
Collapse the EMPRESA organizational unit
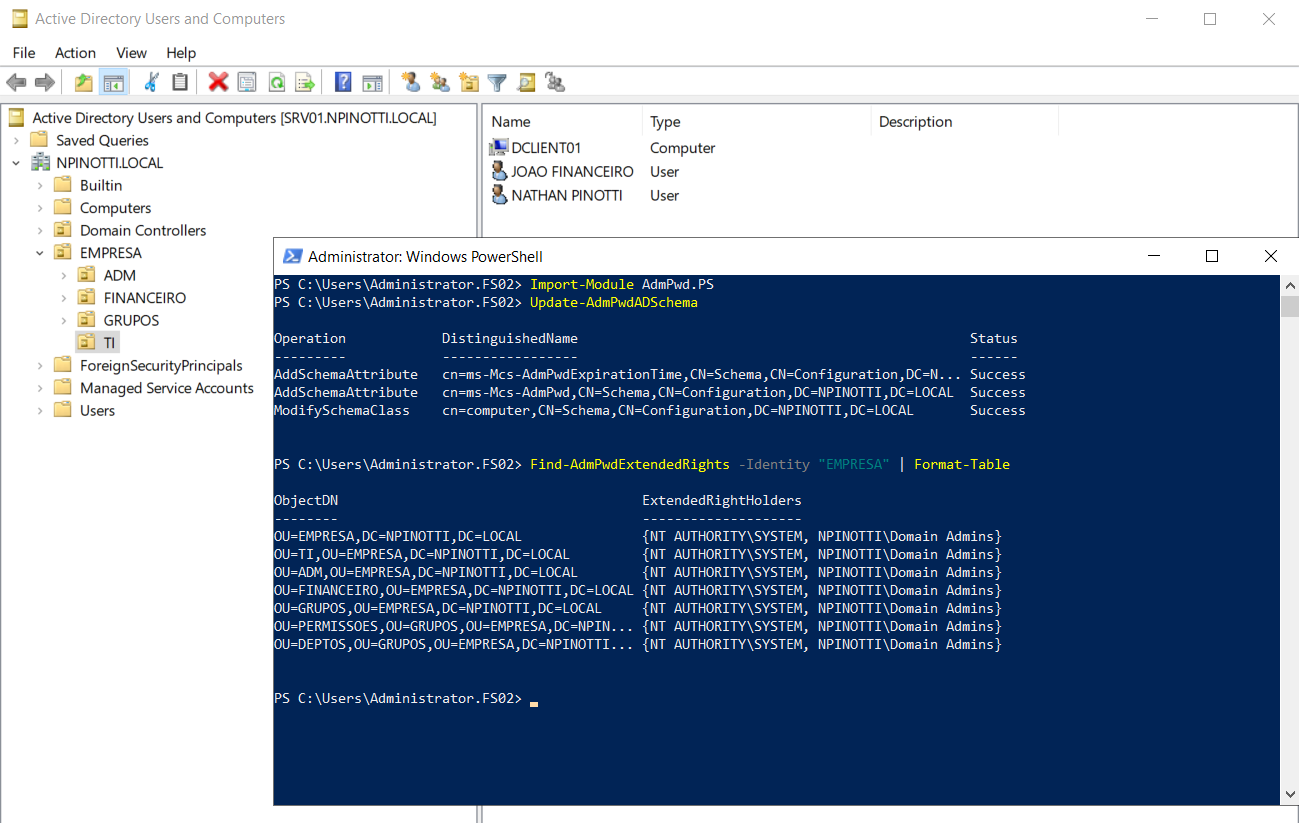coord(40,253)
